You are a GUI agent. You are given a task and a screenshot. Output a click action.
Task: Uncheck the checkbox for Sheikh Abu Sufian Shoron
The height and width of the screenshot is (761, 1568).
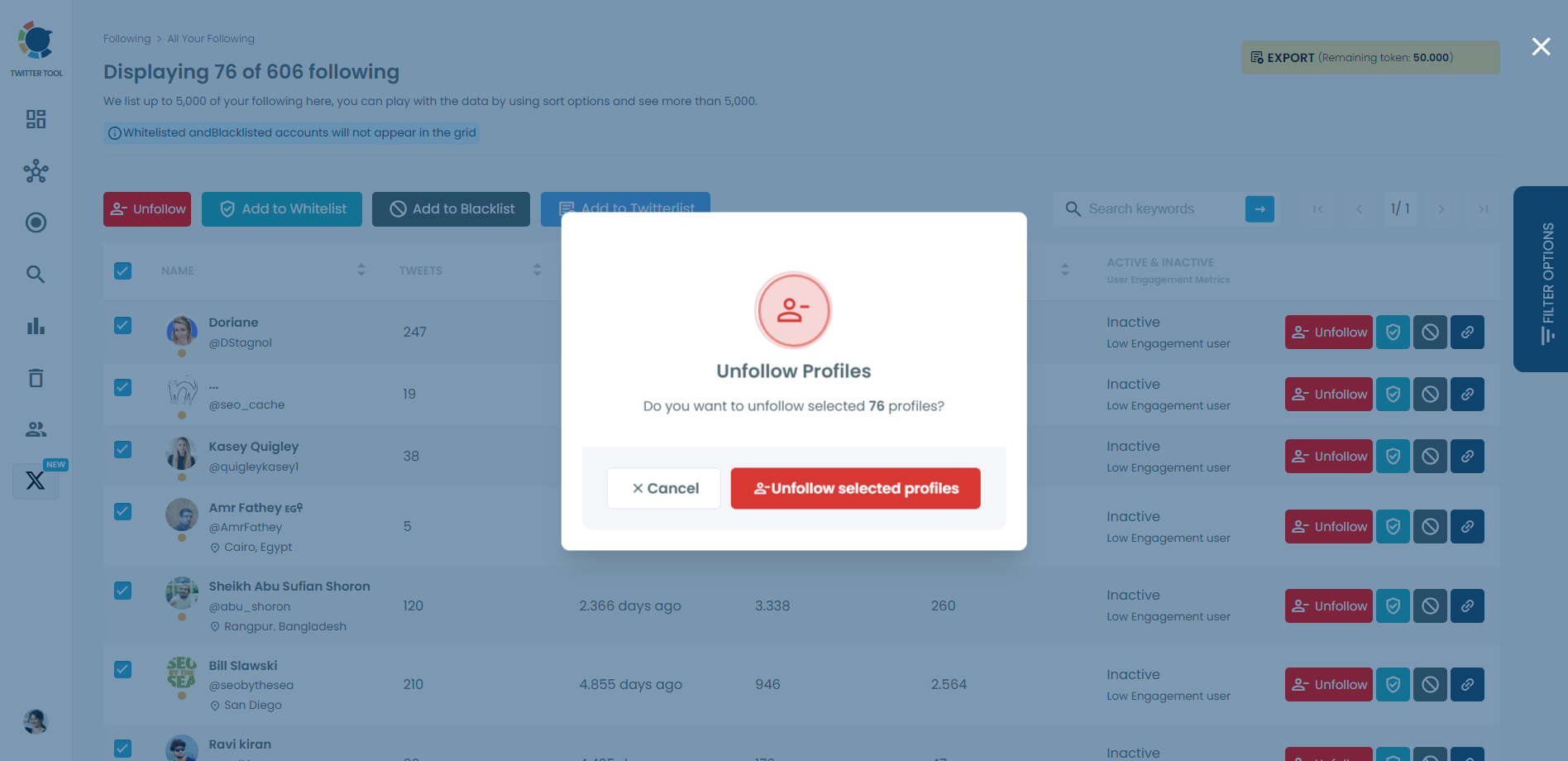[123, 590]
